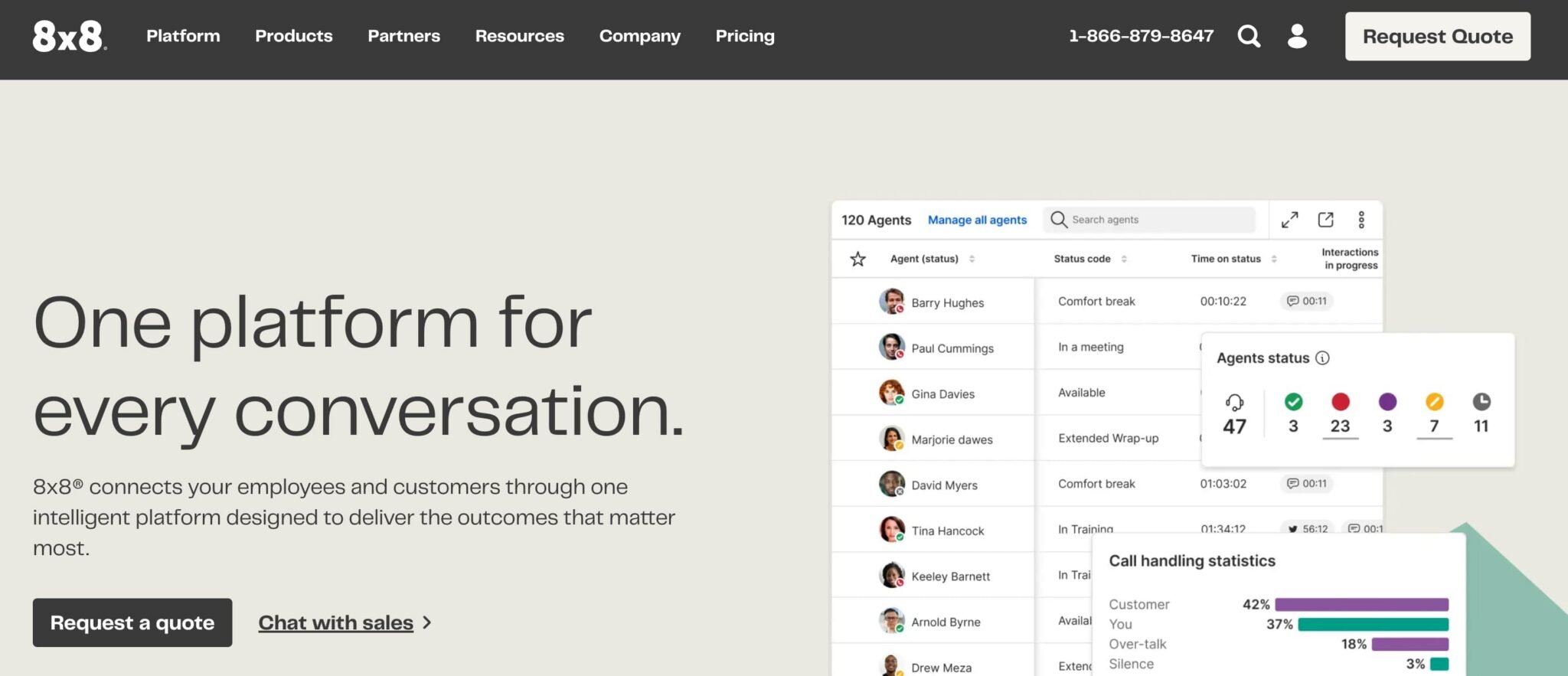Select the yellow status icon showing 7
This screenshot has width=1568, height=676.
pos(1434,401)
